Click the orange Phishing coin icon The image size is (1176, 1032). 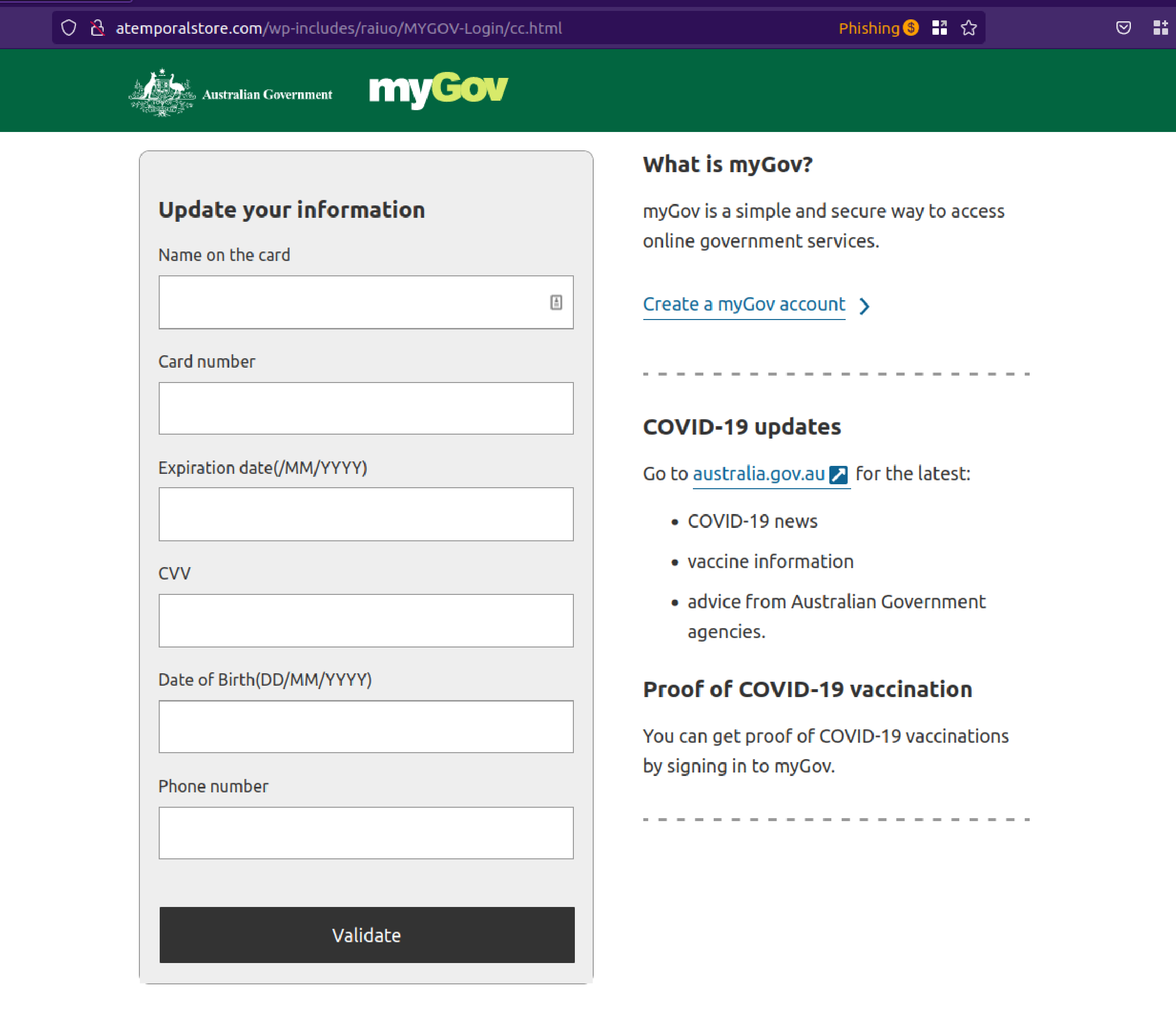(911, 27)
